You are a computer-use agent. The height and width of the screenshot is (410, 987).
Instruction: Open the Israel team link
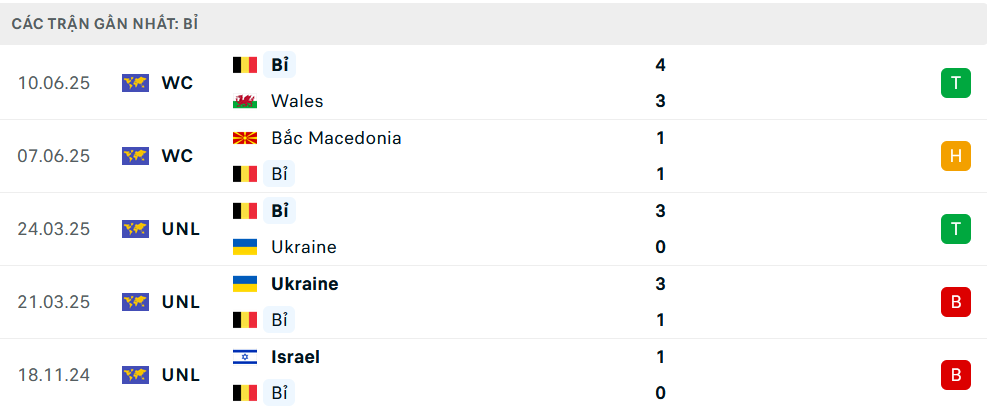295,357
